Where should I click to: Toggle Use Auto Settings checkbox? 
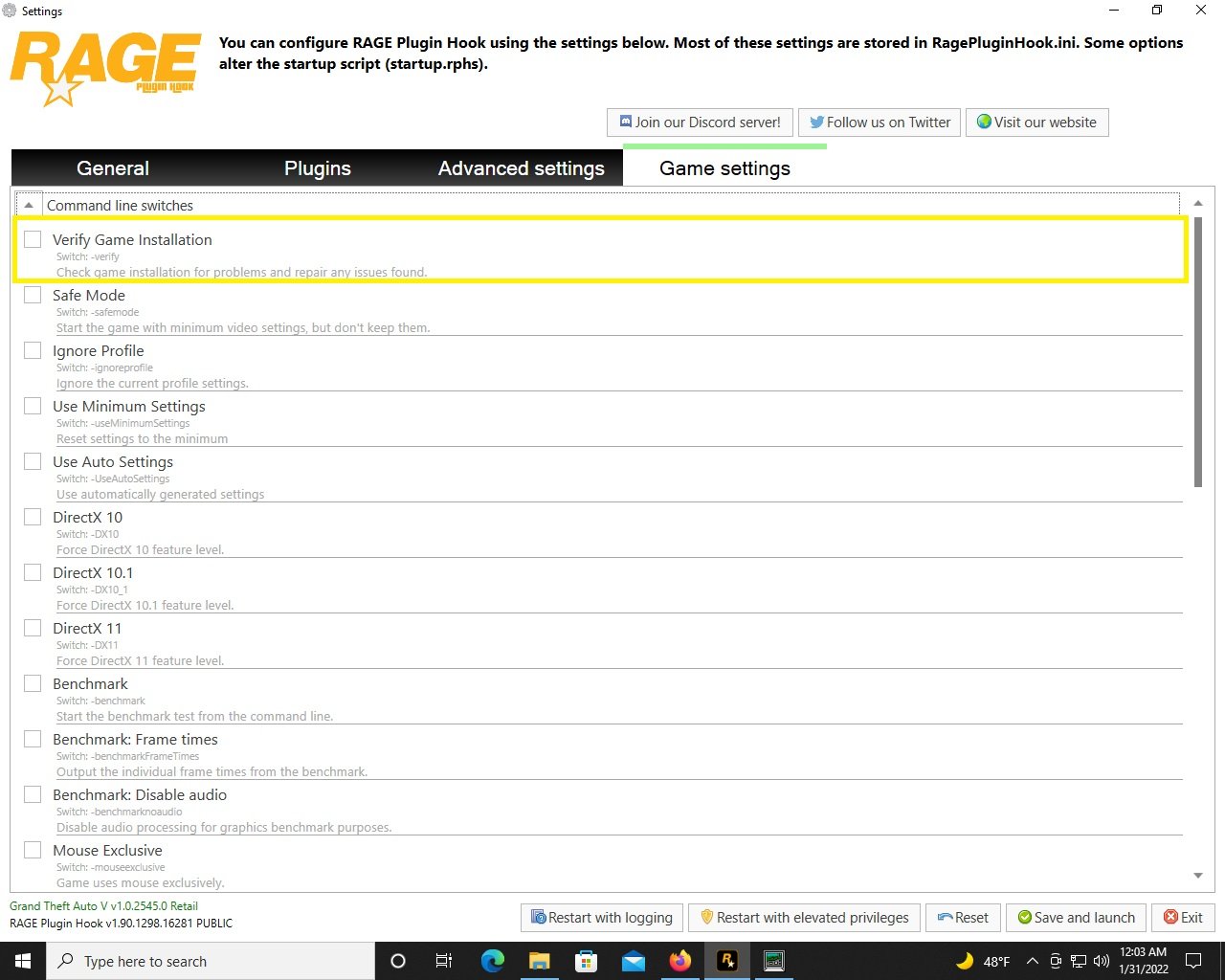33,461
